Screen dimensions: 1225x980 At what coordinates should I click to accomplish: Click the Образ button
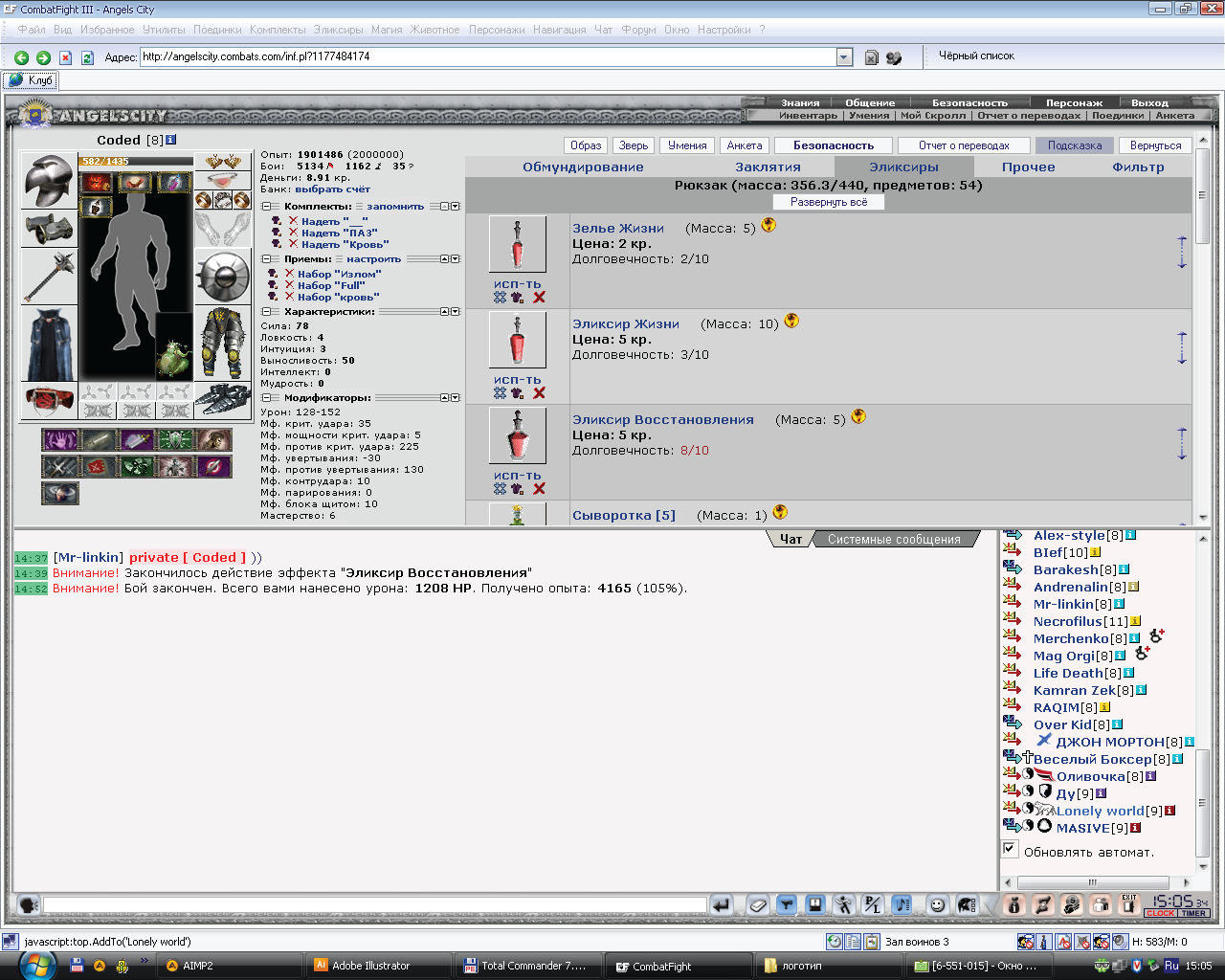[x=586, y=145]
